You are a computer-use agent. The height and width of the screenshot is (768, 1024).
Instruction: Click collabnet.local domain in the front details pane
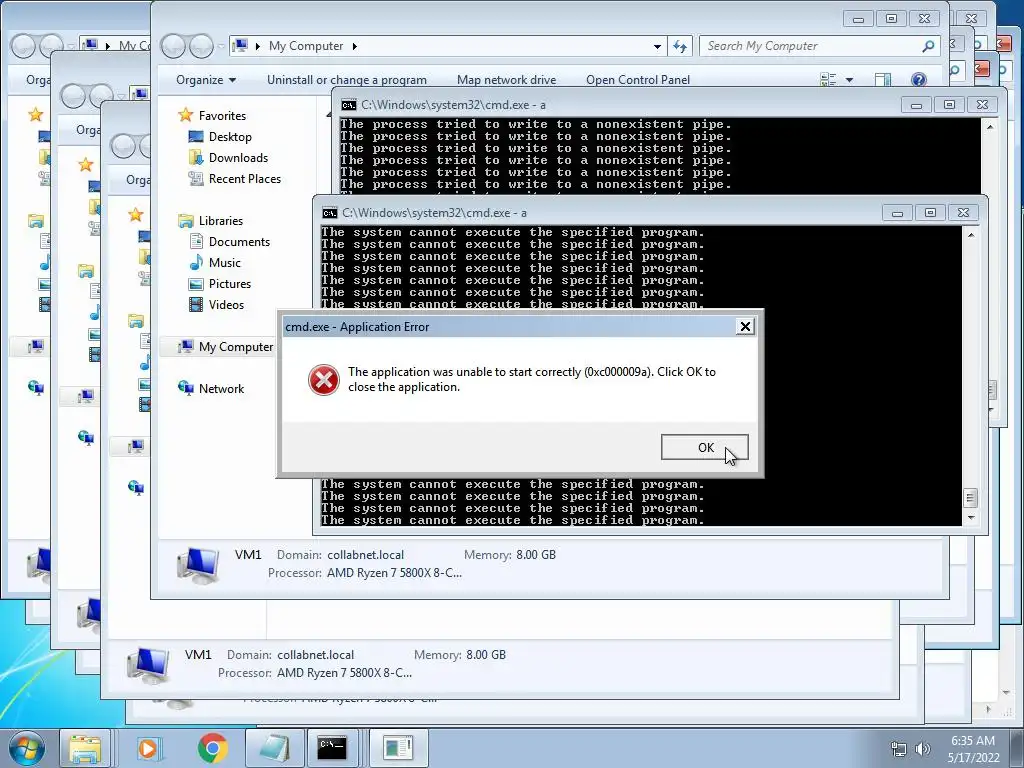365,555
